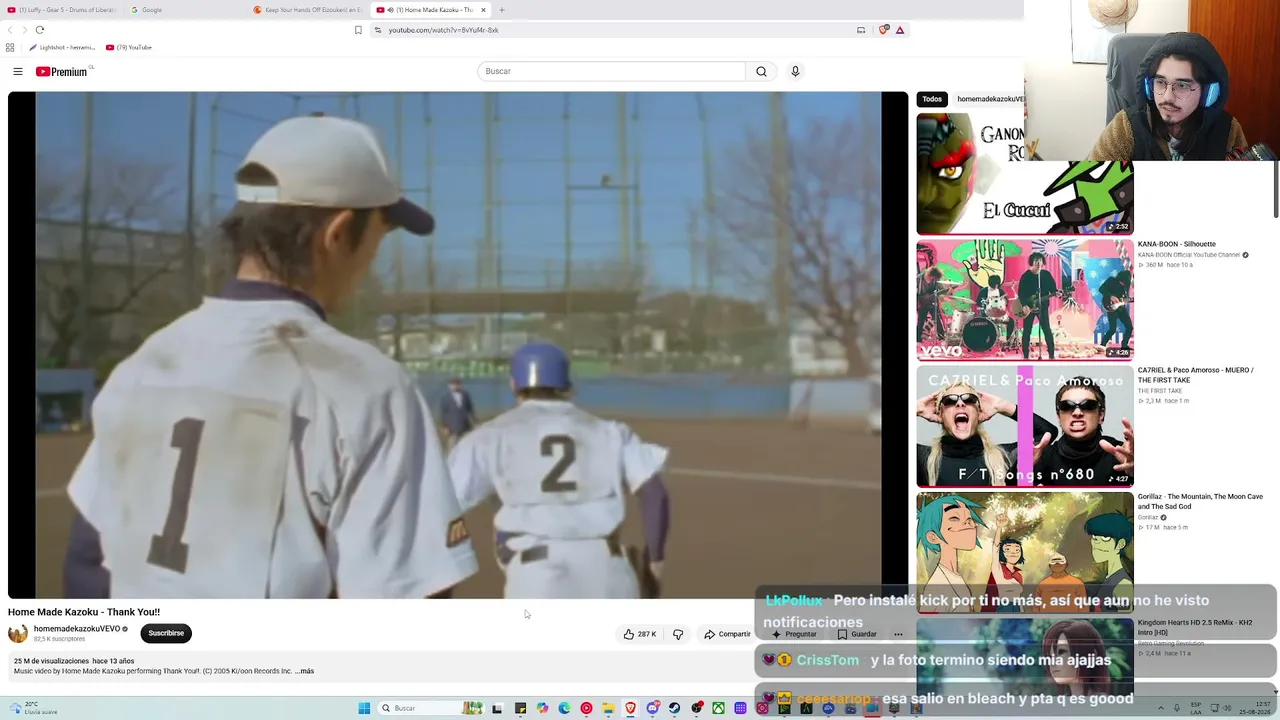Open Brave Rewards triangle icon
1280x720 pixels.
point(900,30)
